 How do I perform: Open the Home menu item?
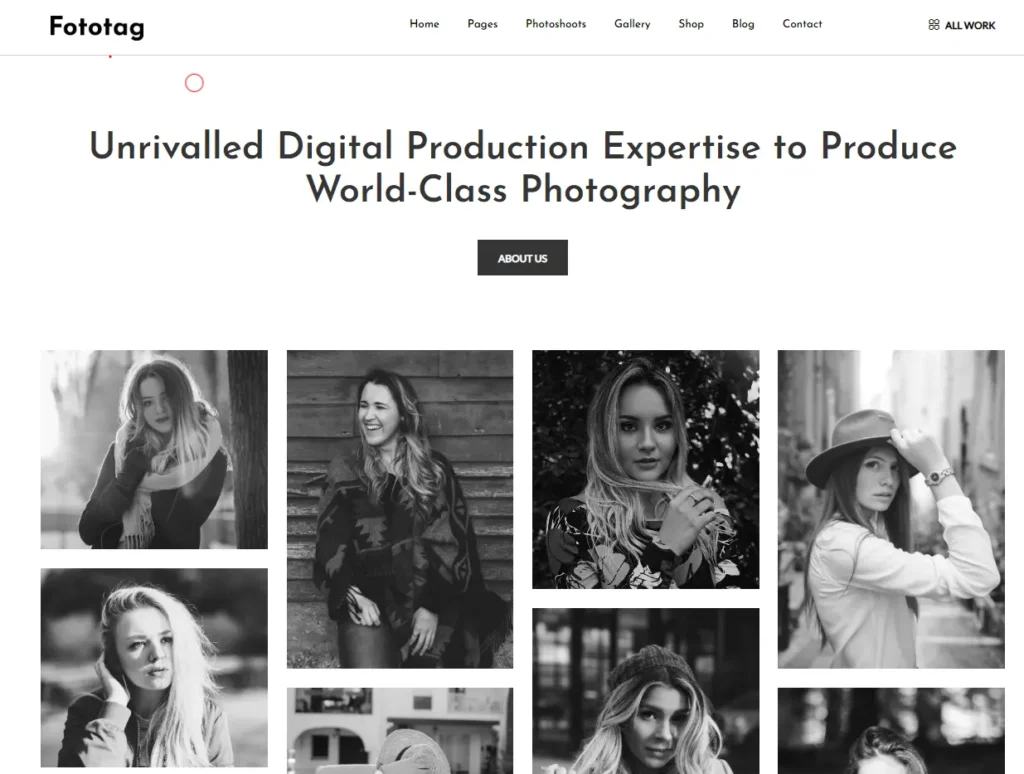[x=424, y=24]
